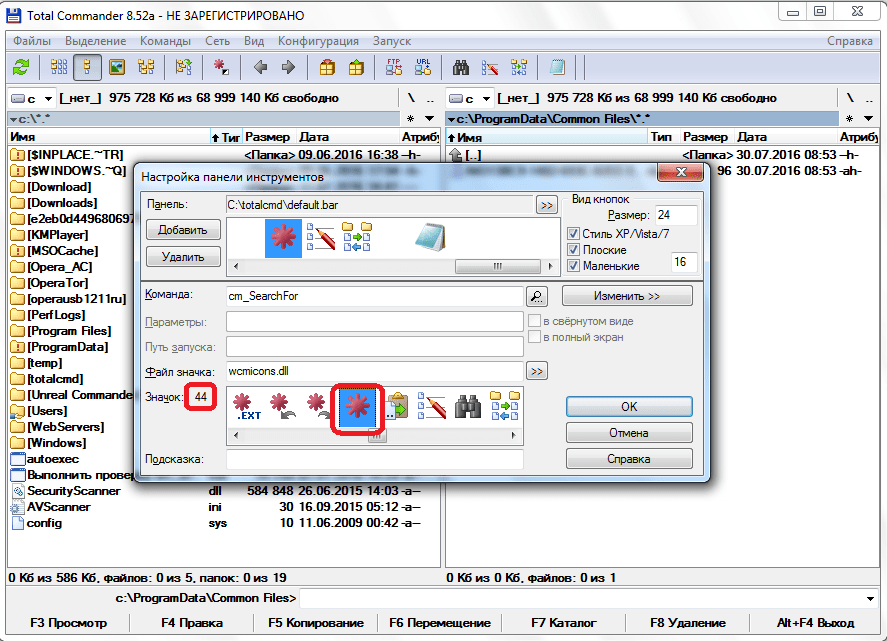
Task: Click the Удалить button
Action: click(183, 257)
